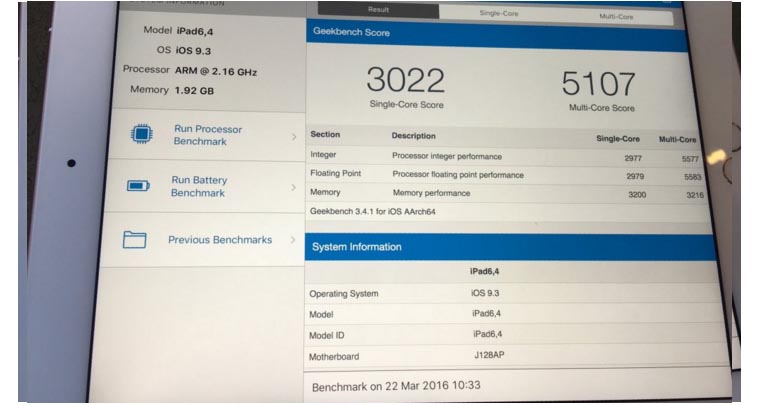The height and width of the screenshot is (405, 760).
Task: Click OS iOS 9.3 in sidebar
Action: (184, 50)
